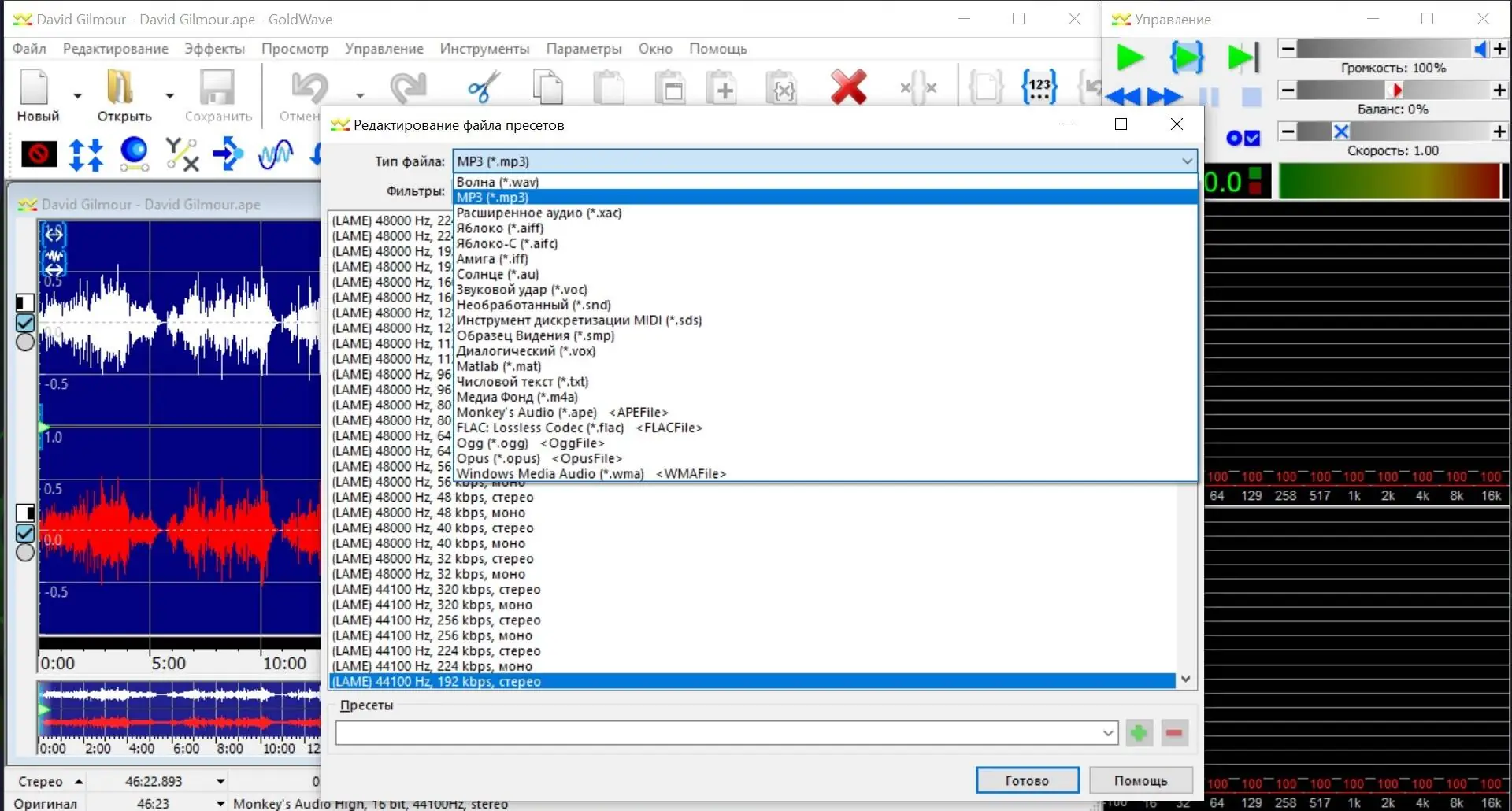Open the Параметры menu
Screen dimensions: 1512x811
584,49
